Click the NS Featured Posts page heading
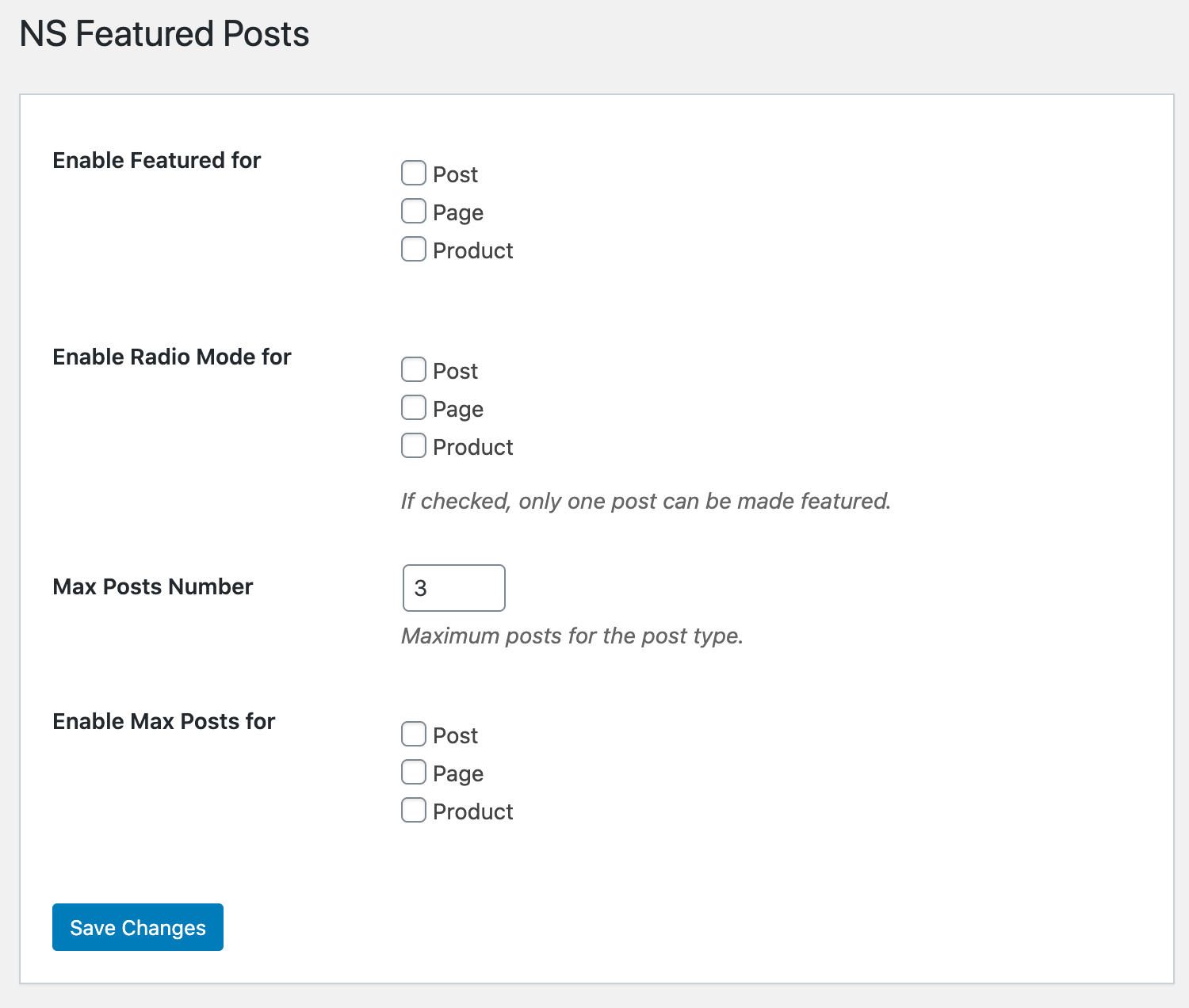Viewport: 1189px width, 1008px height. pyautogui.click(x=164, y=34)
